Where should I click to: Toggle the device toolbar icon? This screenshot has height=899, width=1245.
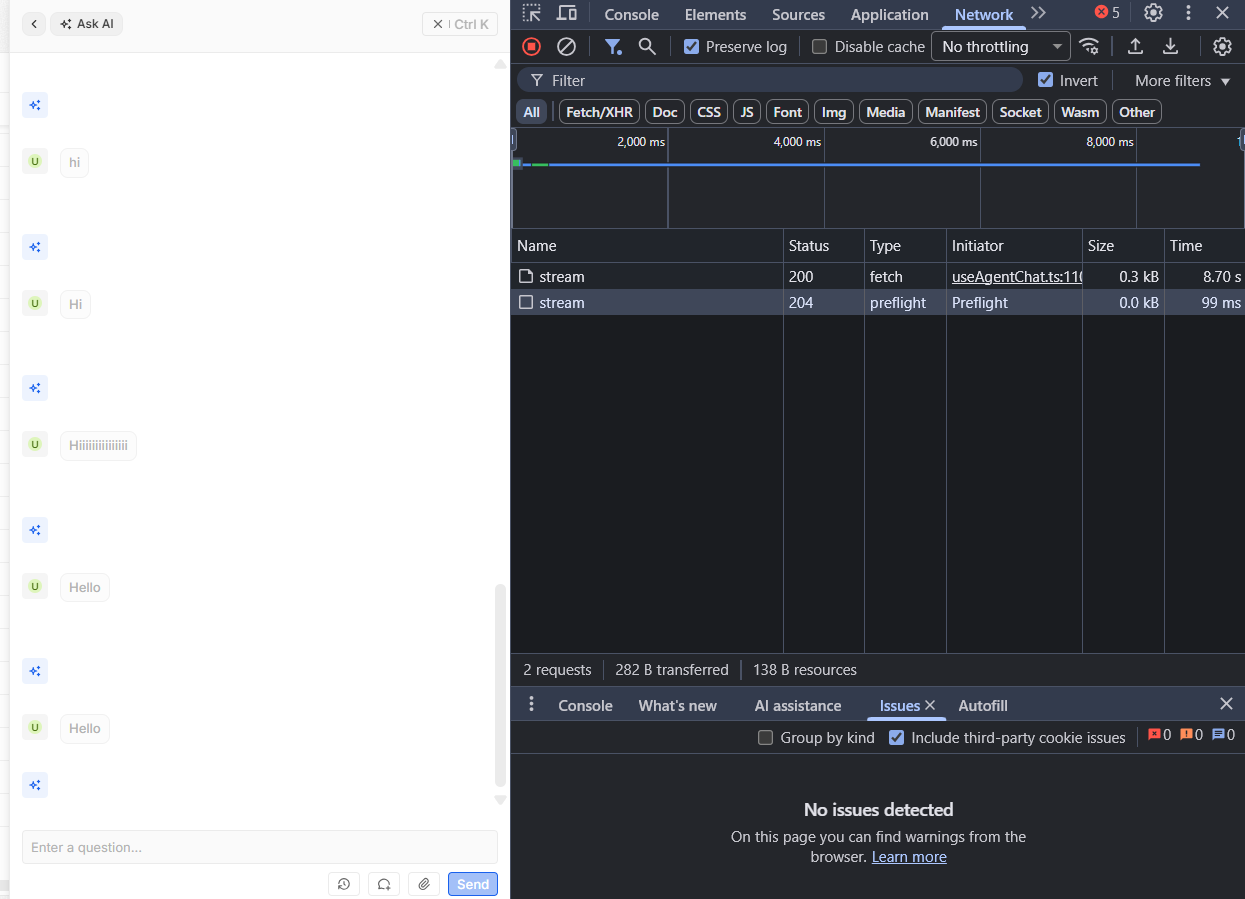pos(567,13)
